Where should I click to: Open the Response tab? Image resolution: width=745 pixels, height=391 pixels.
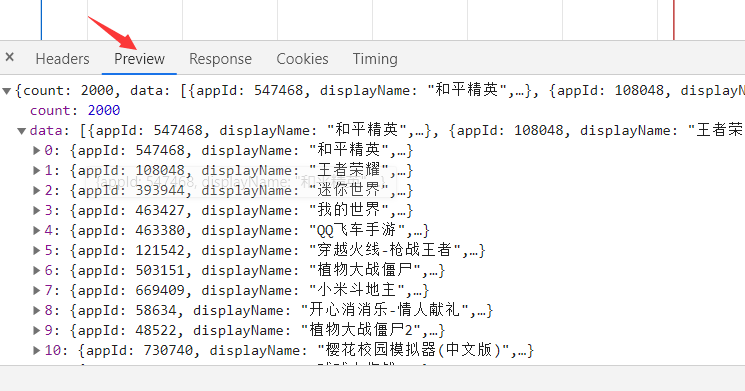click(x=220, y=59)
